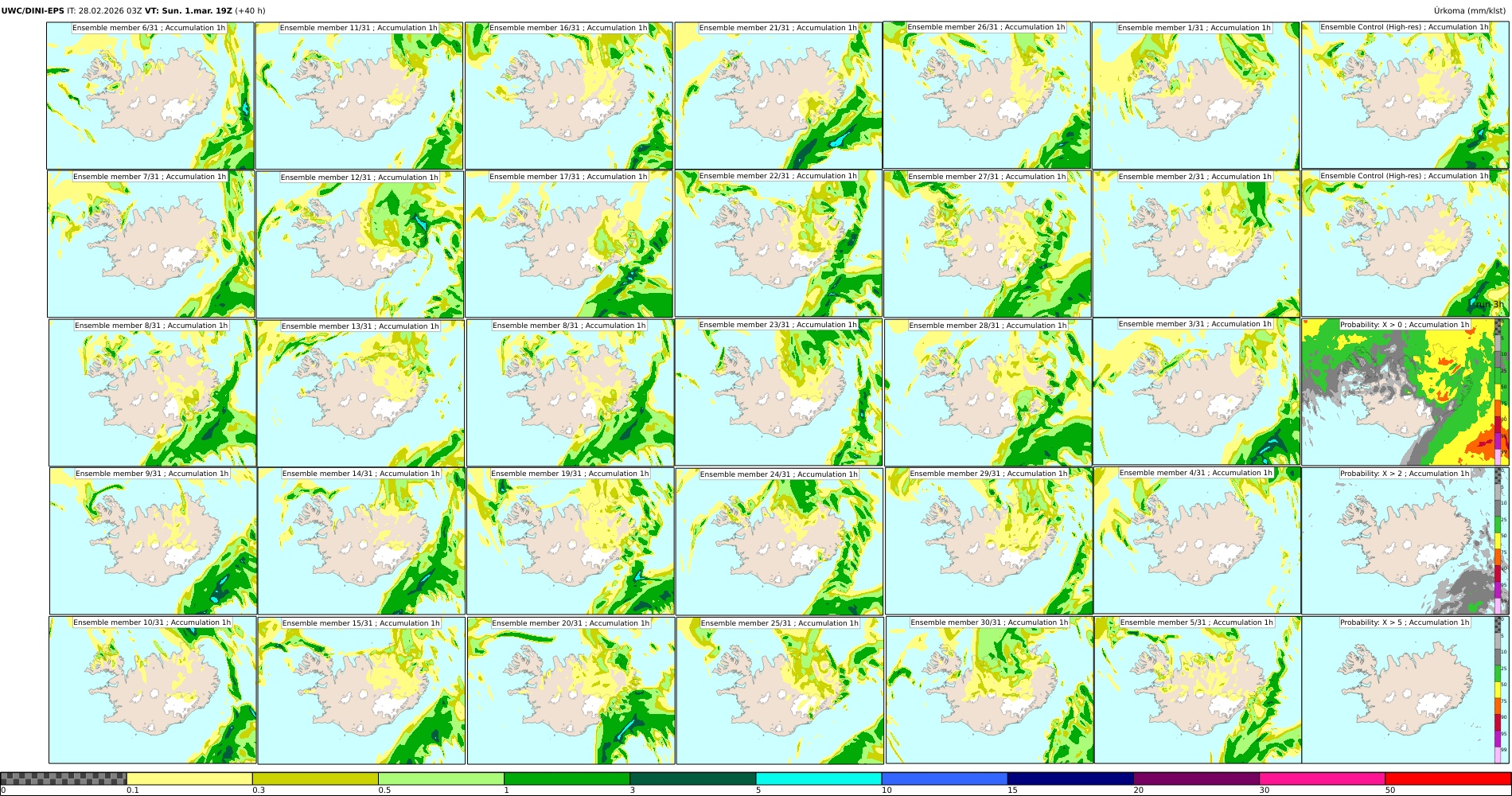Open the Ensemble member 20/31 map
1512x796 pixels.
(571, 690)
